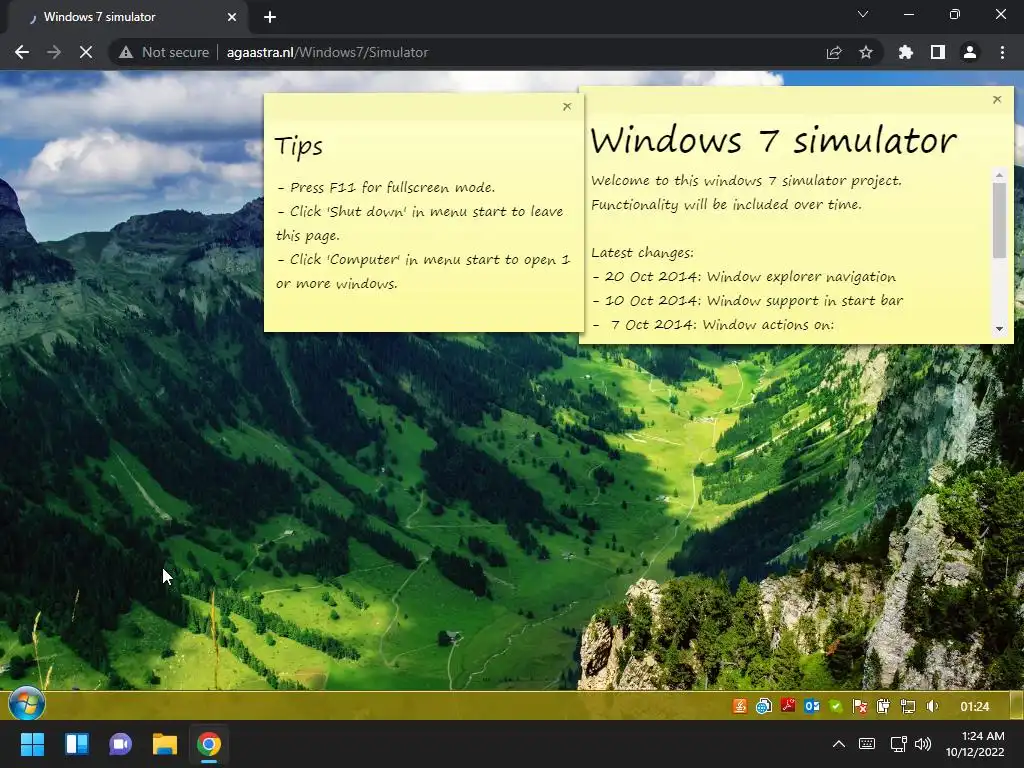Viewport: 1024px width, 768px height.
Task: Click the Show desktop strip in simulator taskbar
Action: click(x=1017, y=705)
